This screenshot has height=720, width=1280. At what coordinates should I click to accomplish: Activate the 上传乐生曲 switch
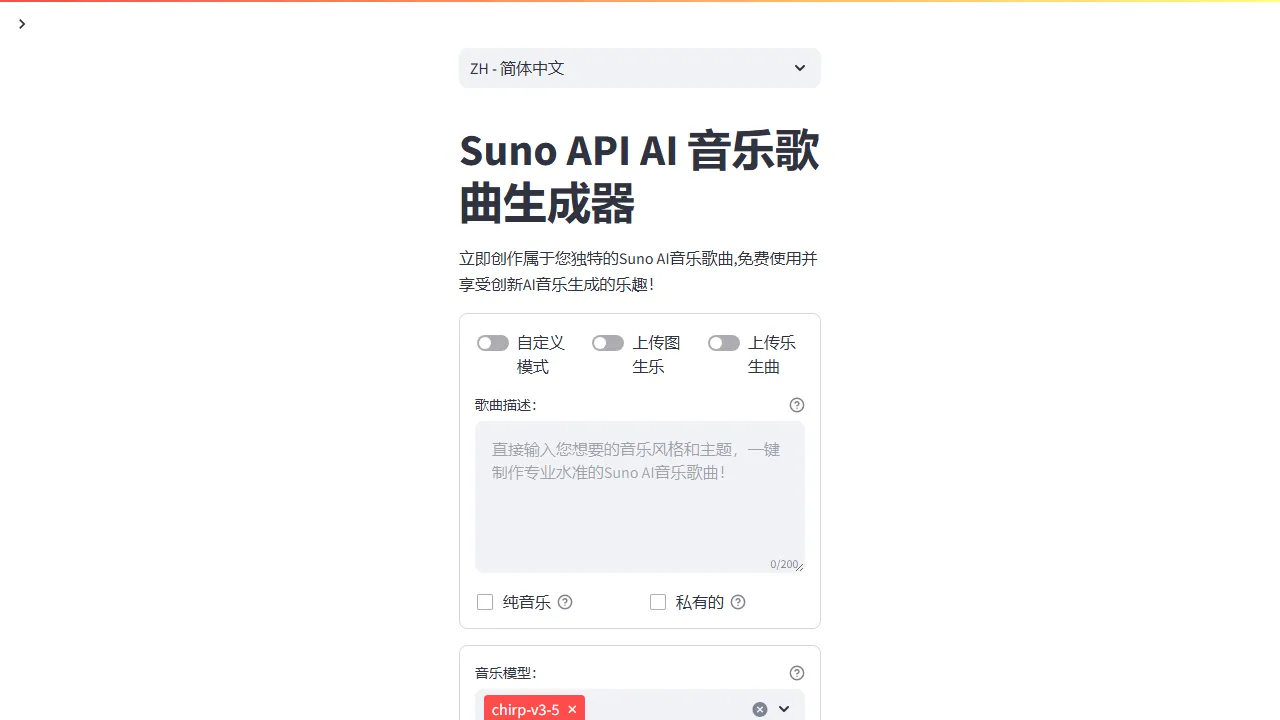[x=723, y=342]
